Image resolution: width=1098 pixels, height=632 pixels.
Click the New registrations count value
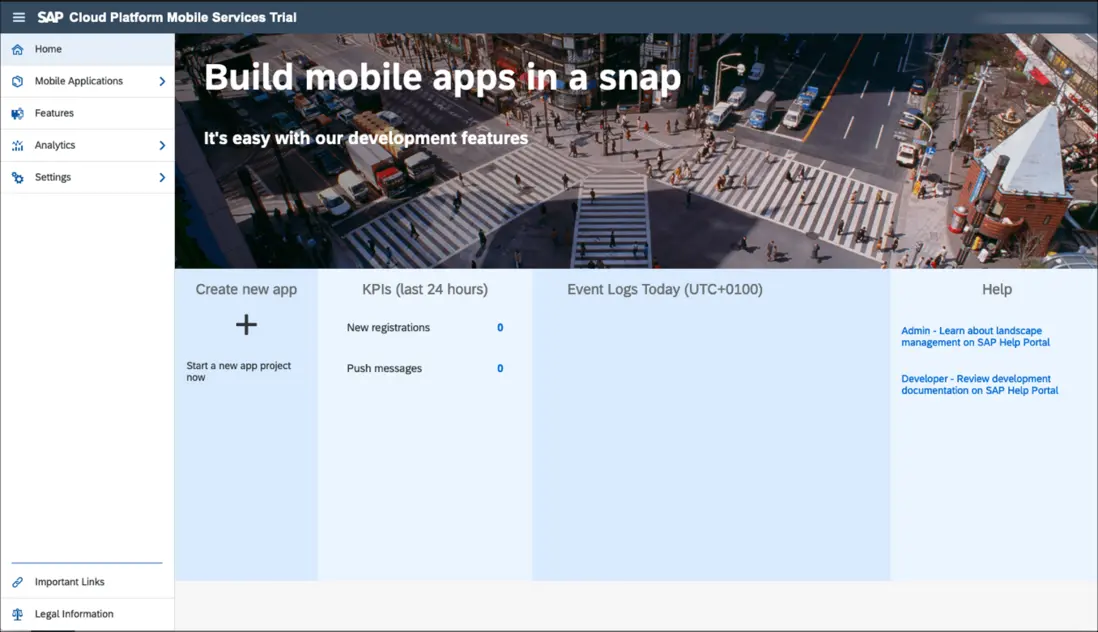[x=500, y=328]
